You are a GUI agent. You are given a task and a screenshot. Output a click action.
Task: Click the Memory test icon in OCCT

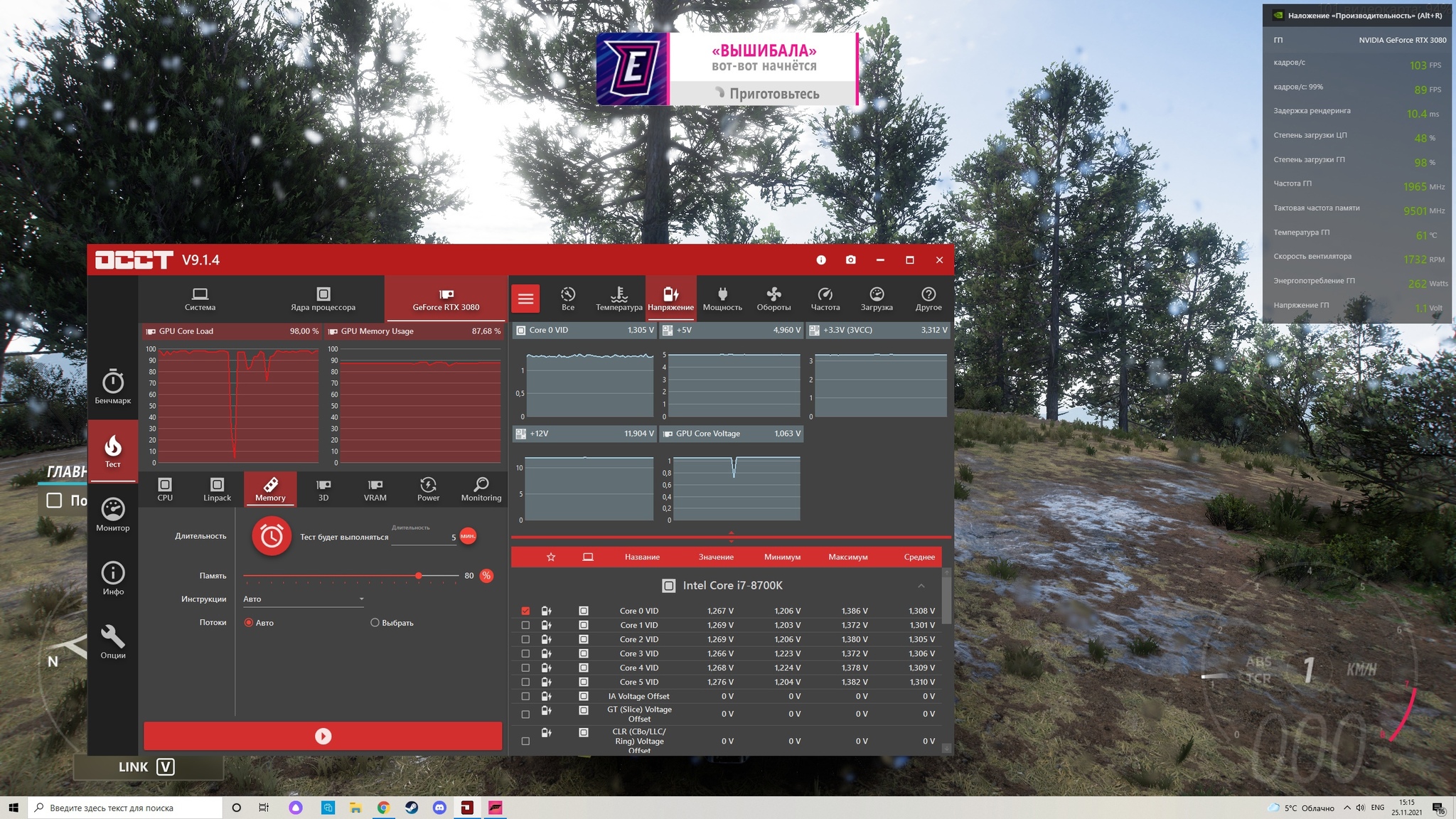click(269, 488)
